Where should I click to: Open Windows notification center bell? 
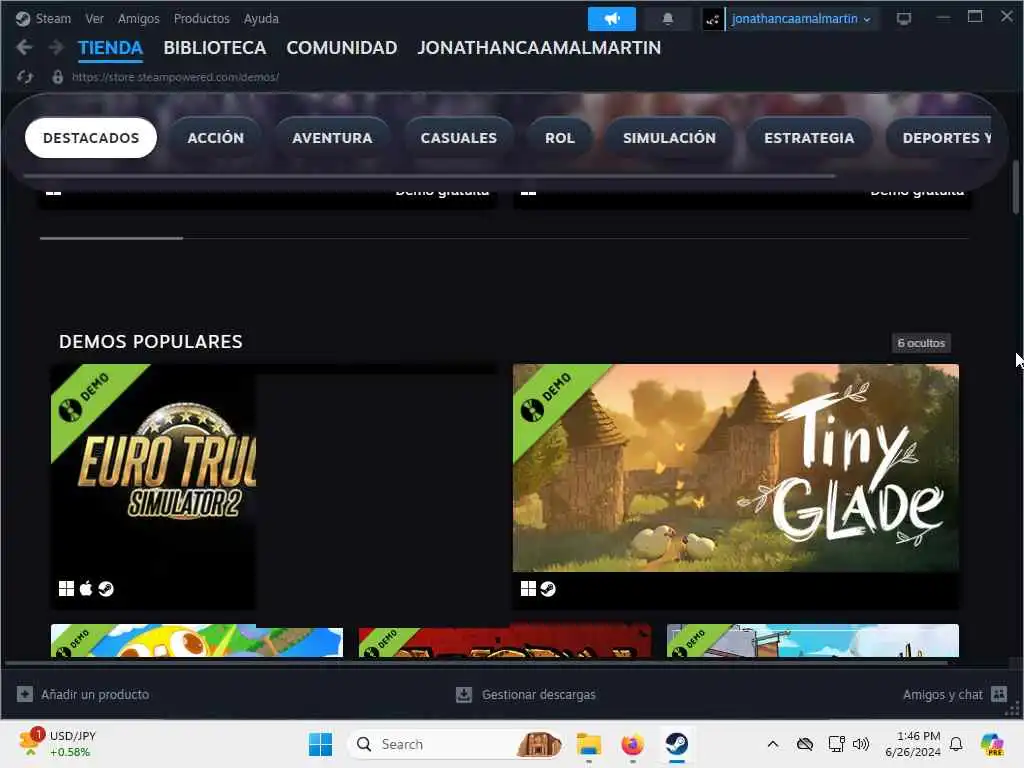tap(956, 744)
